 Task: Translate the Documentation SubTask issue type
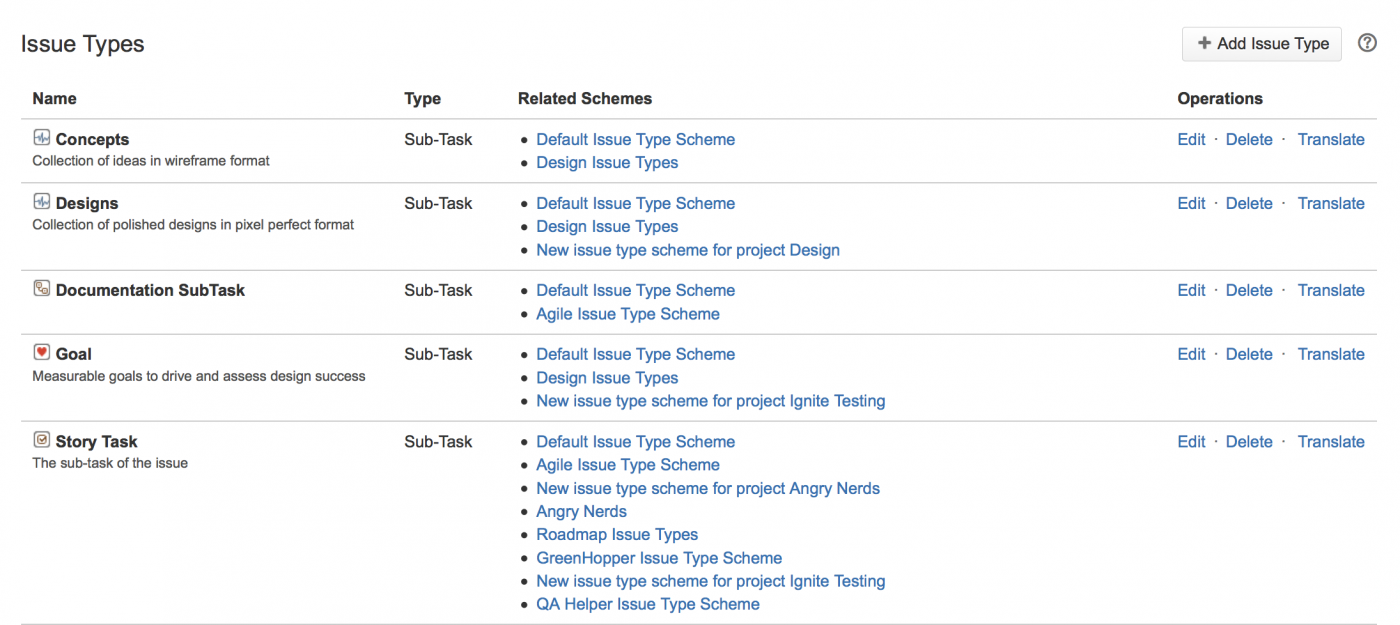(x=1330, y=291)
